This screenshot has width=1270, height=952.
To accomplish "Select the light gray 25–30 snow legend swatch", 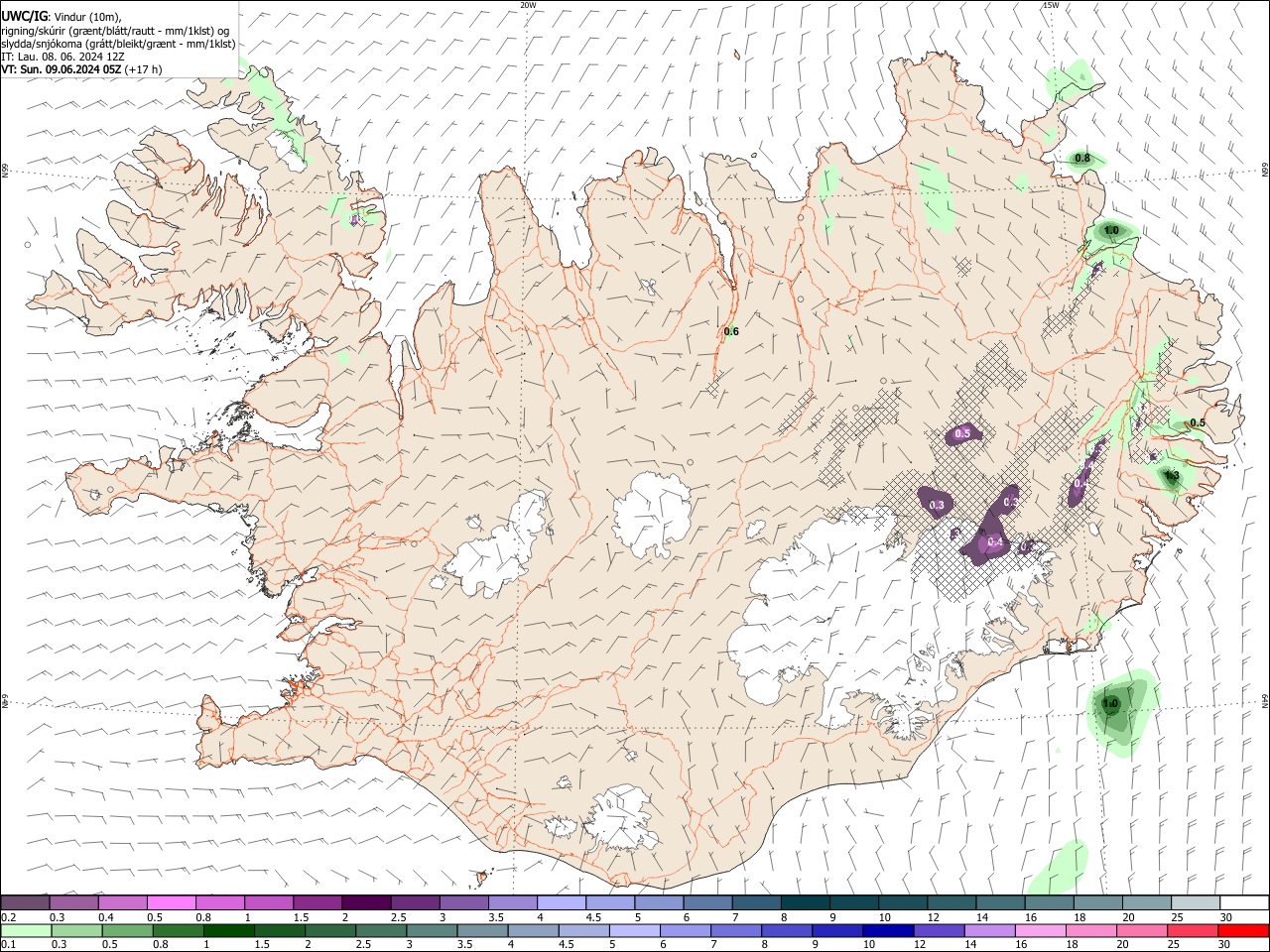I will tap(1195, 902).
